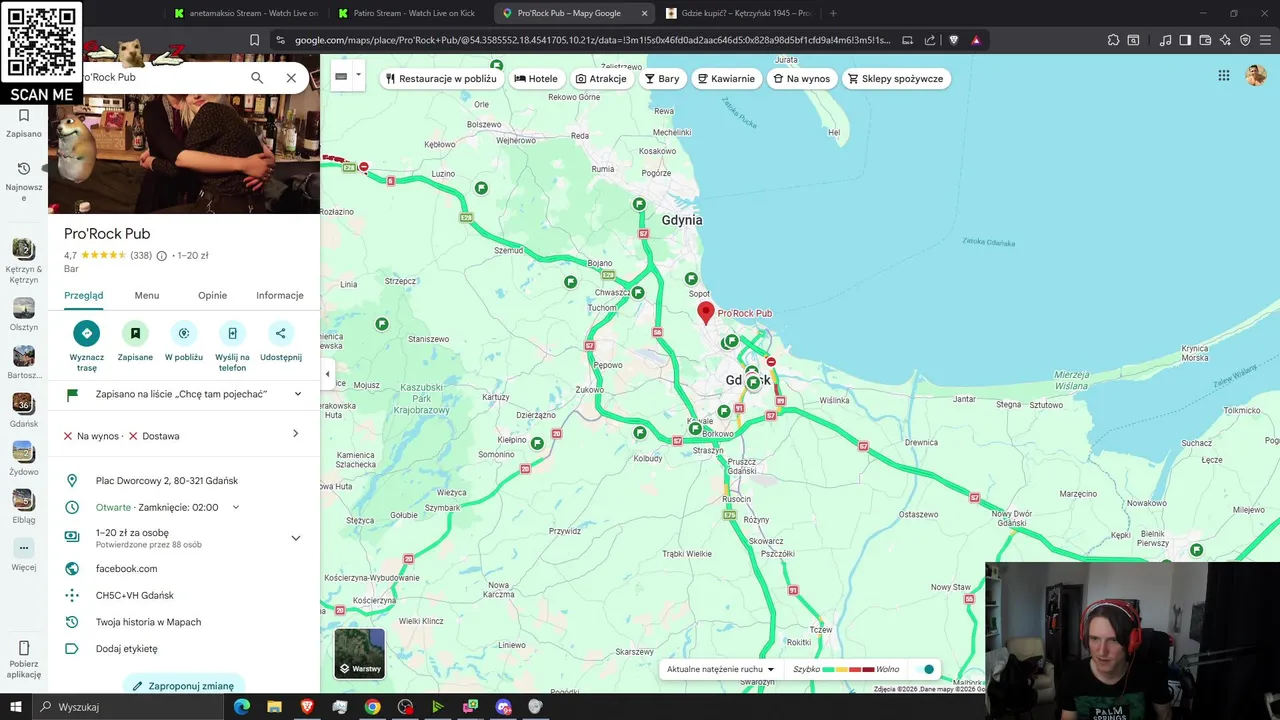Viewport: 1280px width, 720px height.
Task: Click the search magnifier in Maps search box
Action: click(x=257, y=77)
